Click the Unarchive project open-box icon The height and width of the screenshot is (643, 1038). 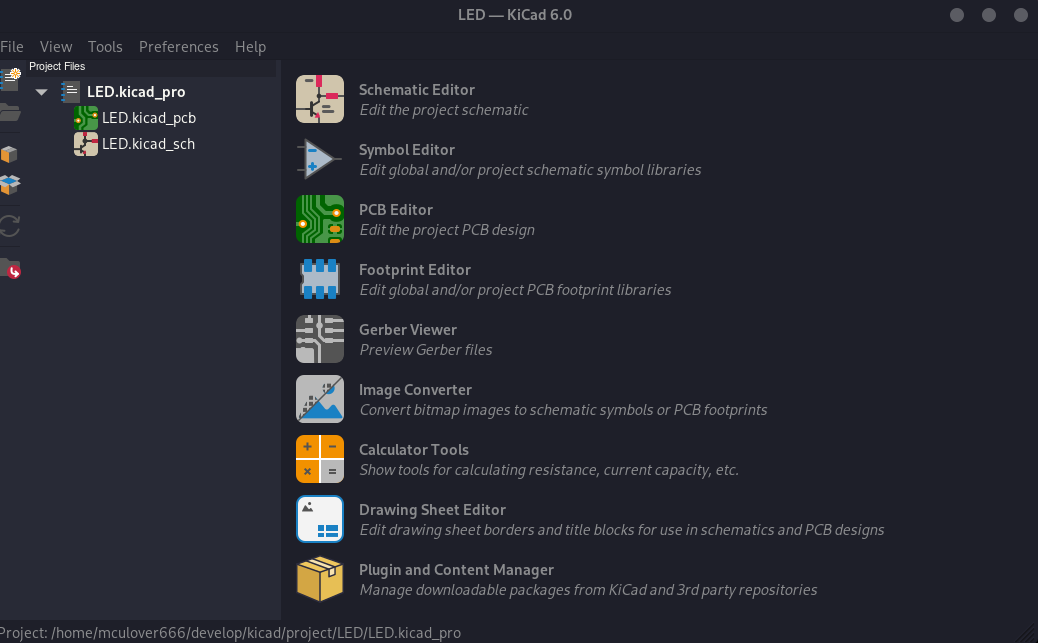point(10,185)
